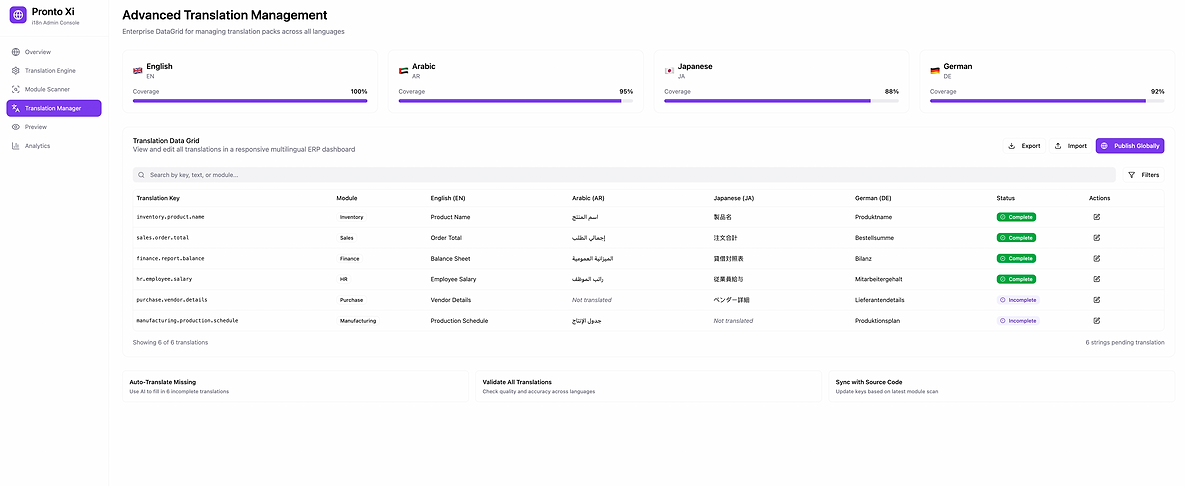
Task: Click the German flag icon
Action: [935, 70]
